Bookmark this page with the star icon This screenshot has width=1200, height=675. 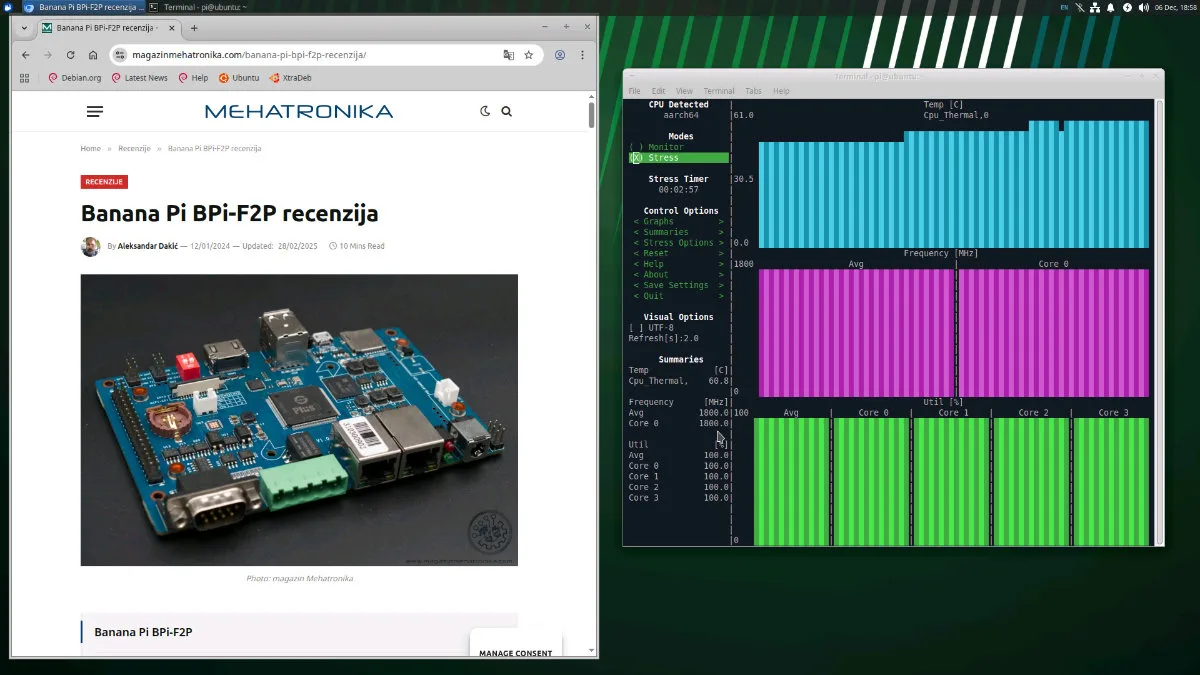click(x=529, y=55)
